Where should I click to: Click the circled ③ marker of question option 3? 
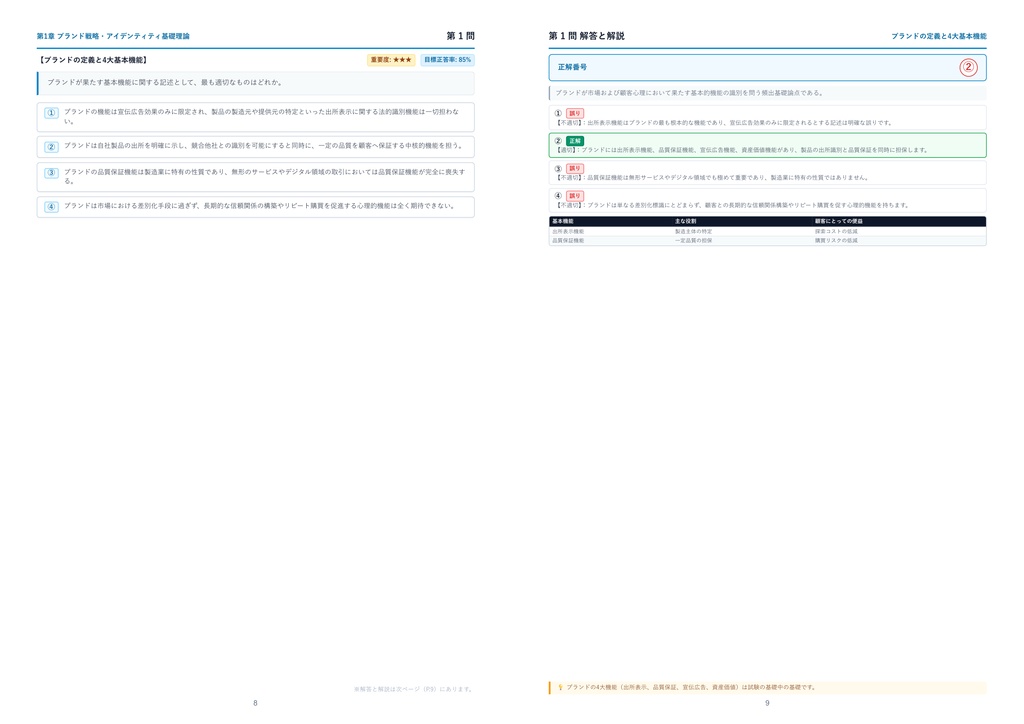[x=52, y=173]
